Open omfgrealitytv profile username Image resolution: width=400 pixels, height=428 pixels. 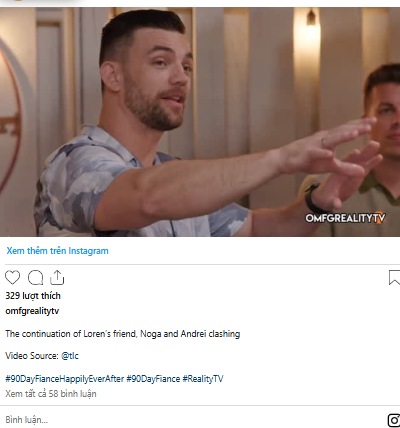pos(32,311)
